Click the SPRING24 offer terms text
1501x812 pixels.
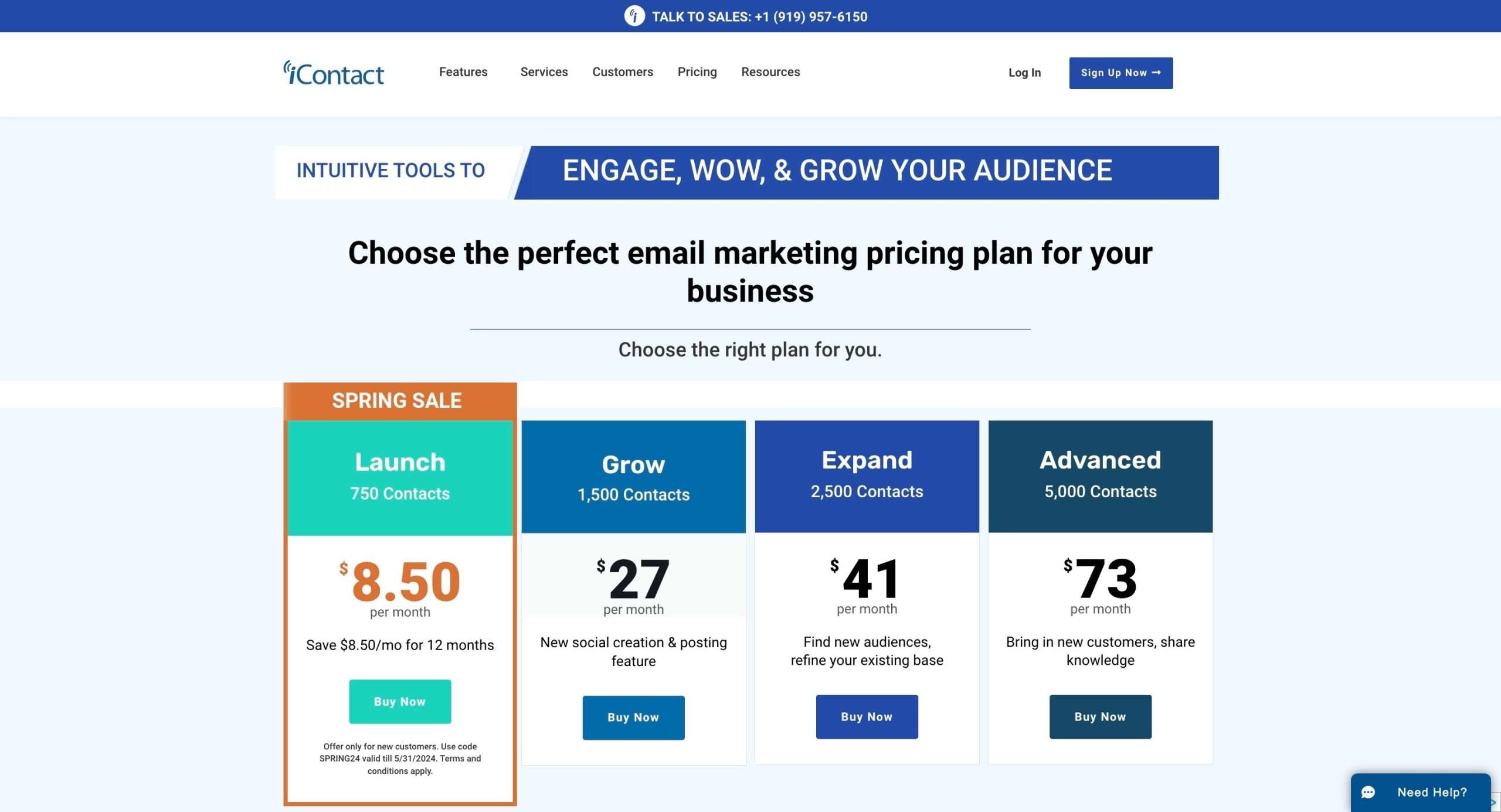tap(400, 758)
